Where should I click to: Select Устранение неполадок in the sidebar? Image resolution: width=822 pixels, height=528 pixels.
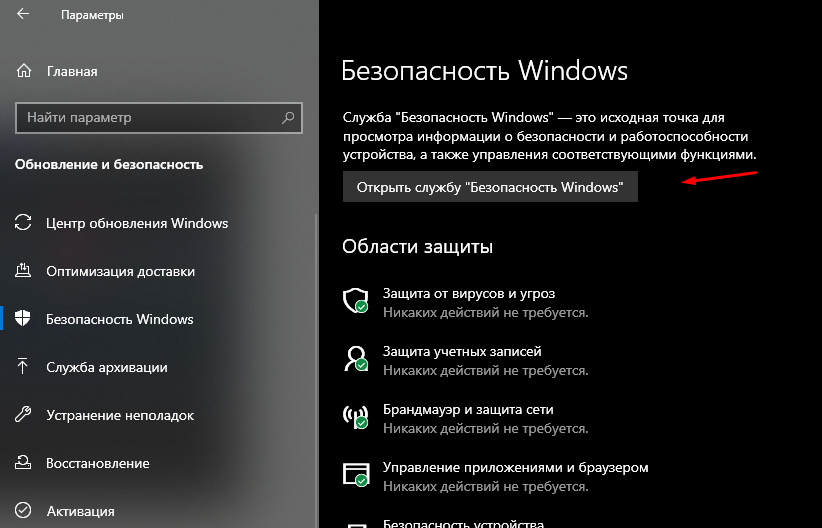click(x=120, y=415)
